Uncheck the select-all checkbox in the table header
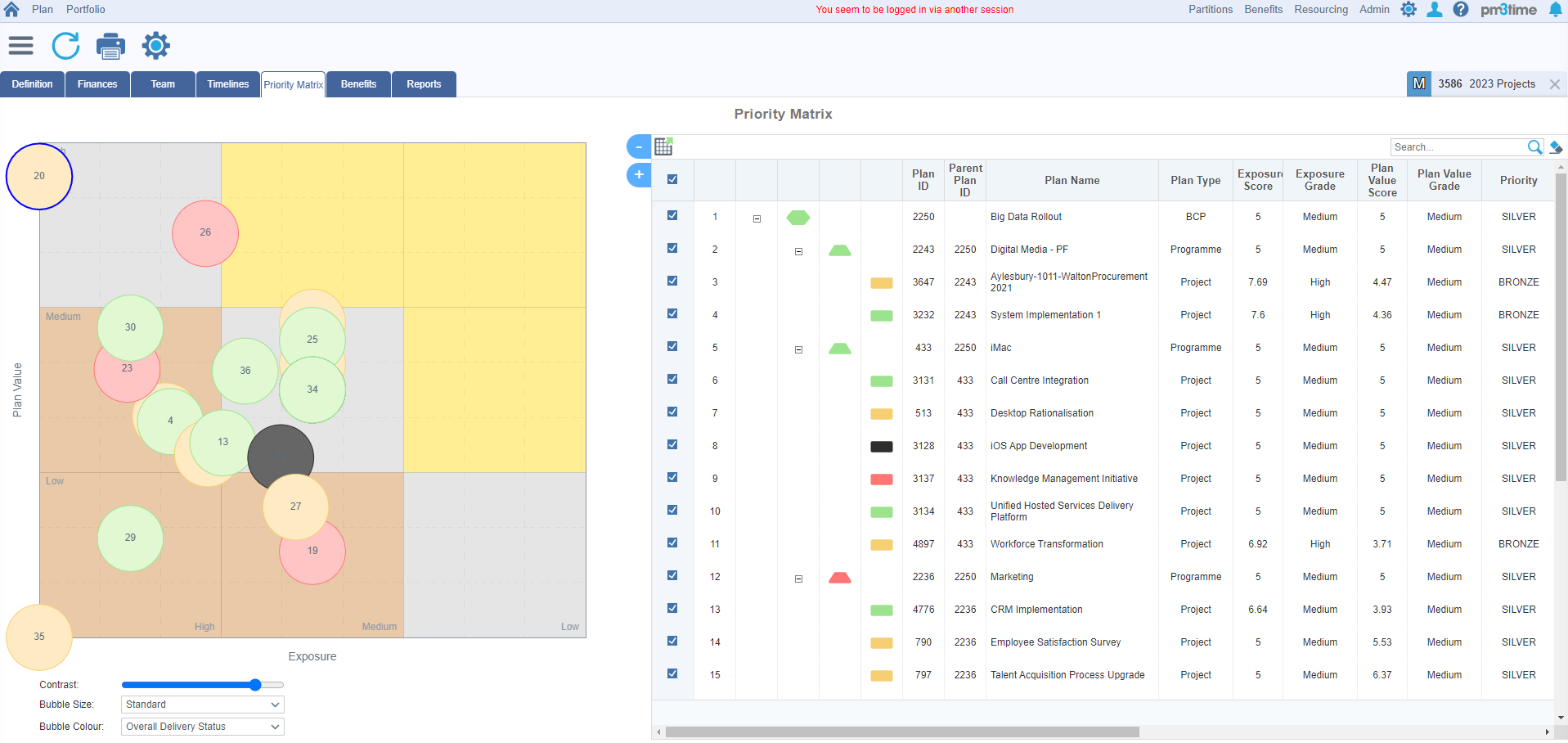Image resolution: width=1568 pixels, height=743 pixels. pyautogui.click(x=672, y=178)
